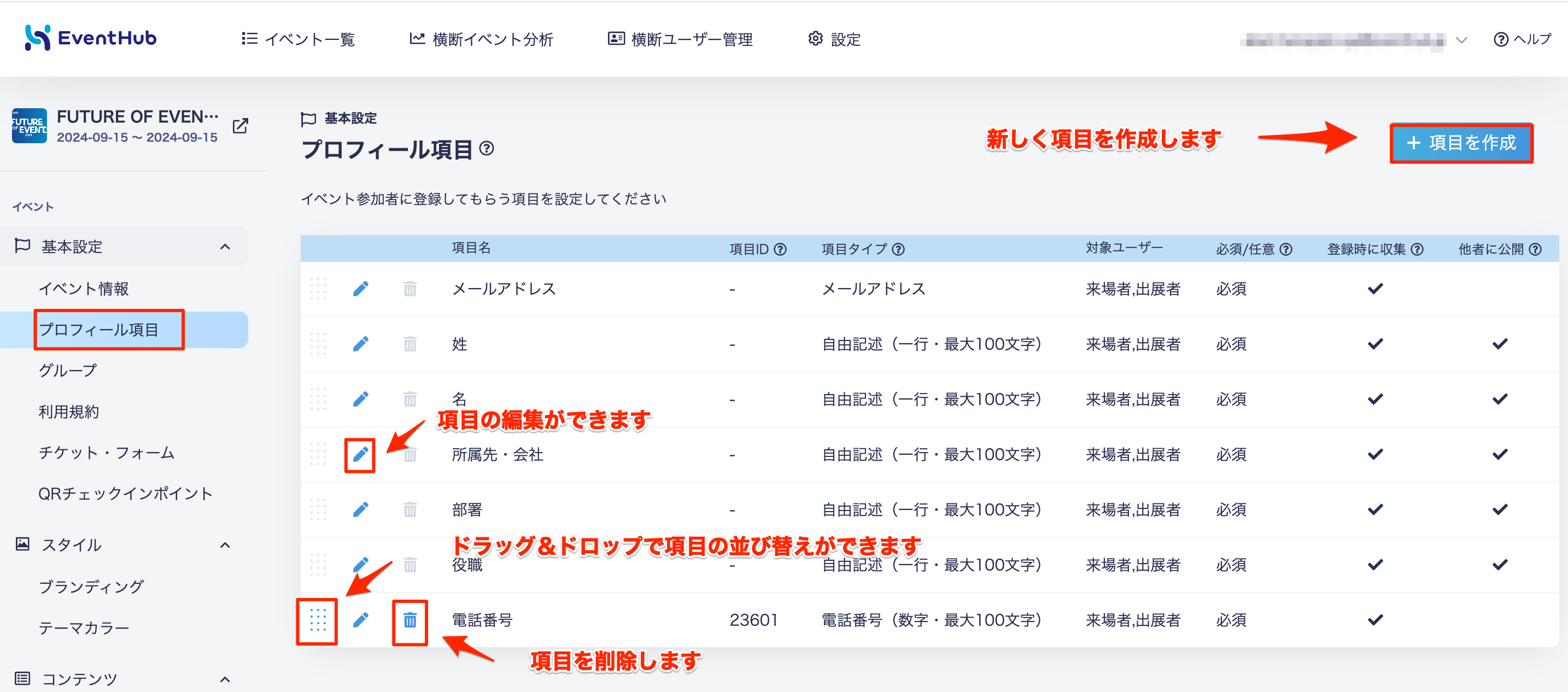1568x692 pixels.
Task: Click drag handle of メールアドレス row
Action: coord(318,289)
